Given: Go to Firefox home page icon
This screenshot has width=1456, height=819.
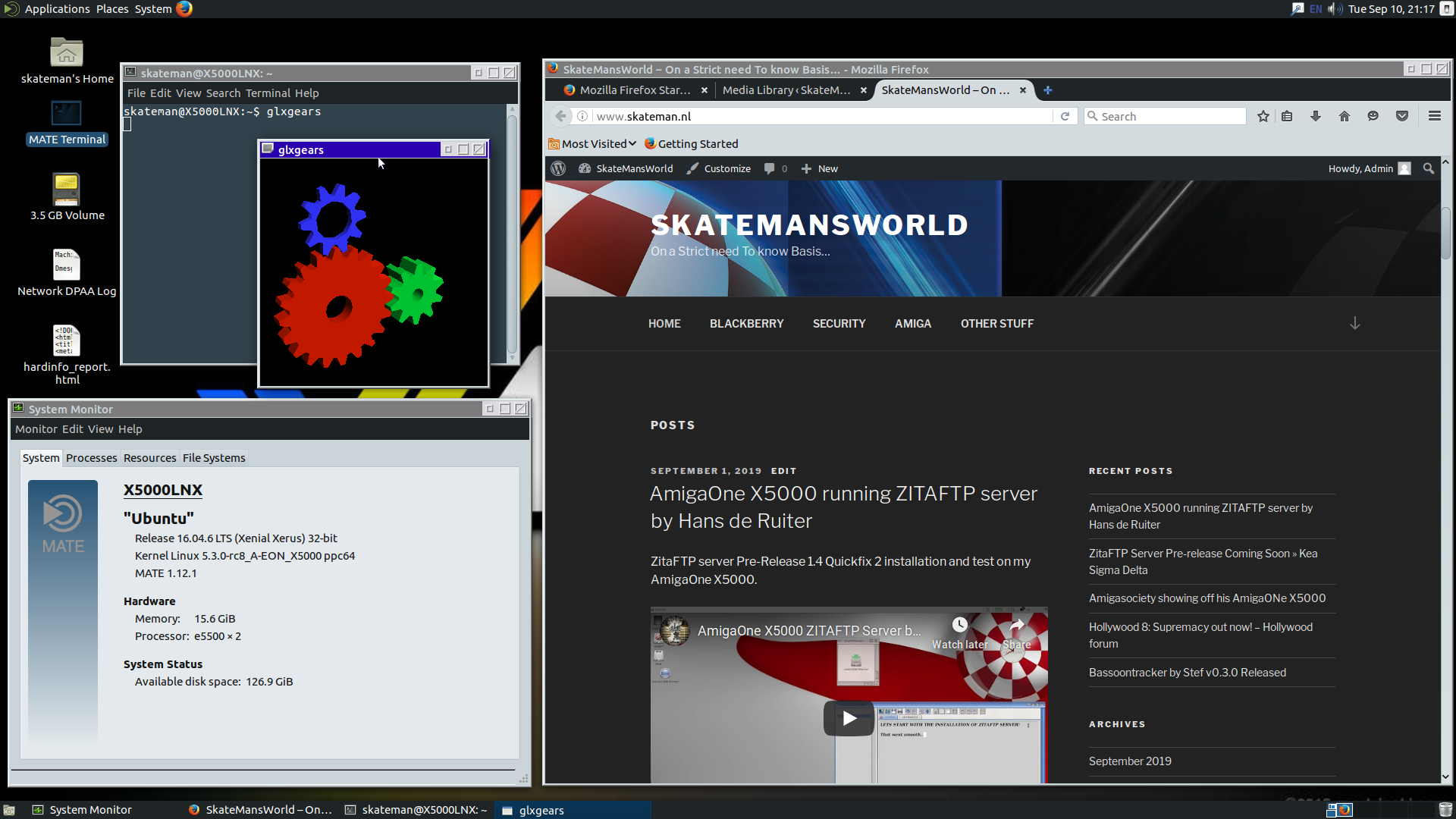Looking at the screenshot, I should [1345, 116].
